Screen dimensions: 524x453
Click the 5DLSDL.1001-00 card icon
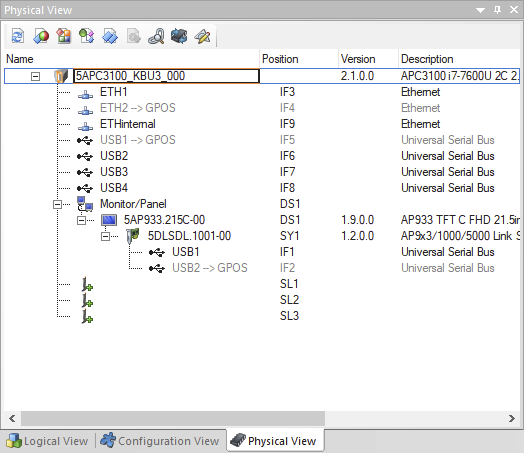click(x=133, y=236)
